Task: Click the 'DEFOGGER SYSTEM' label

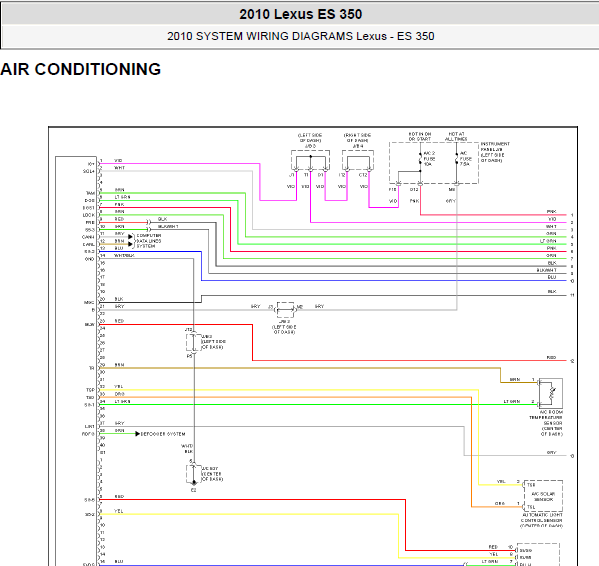Action: [163, 434]
